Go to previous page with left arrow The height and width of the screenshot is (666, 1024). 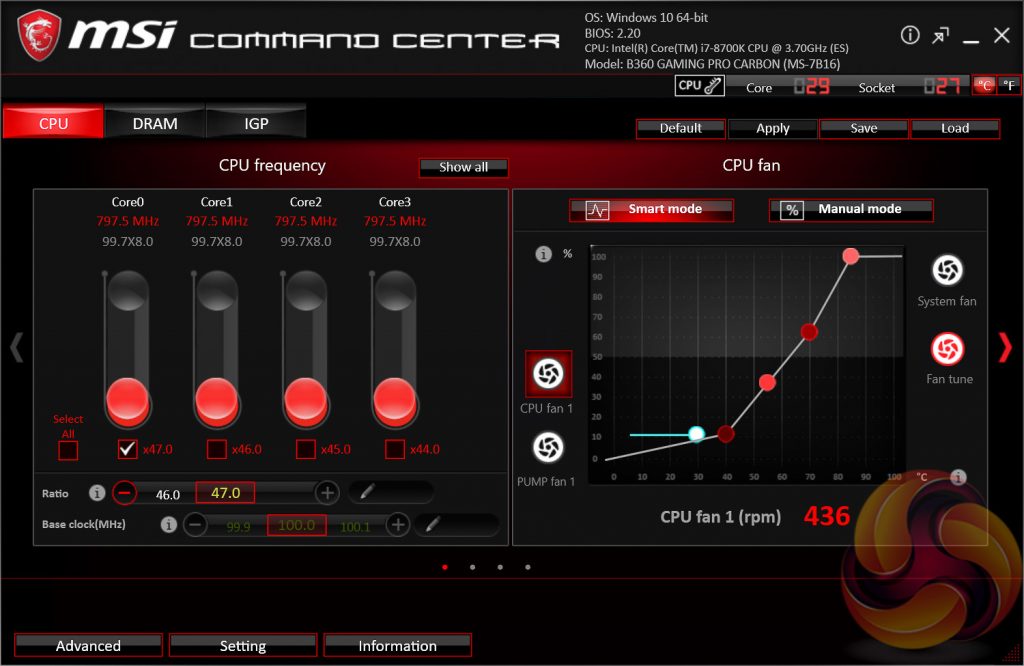tap(16, 347)
